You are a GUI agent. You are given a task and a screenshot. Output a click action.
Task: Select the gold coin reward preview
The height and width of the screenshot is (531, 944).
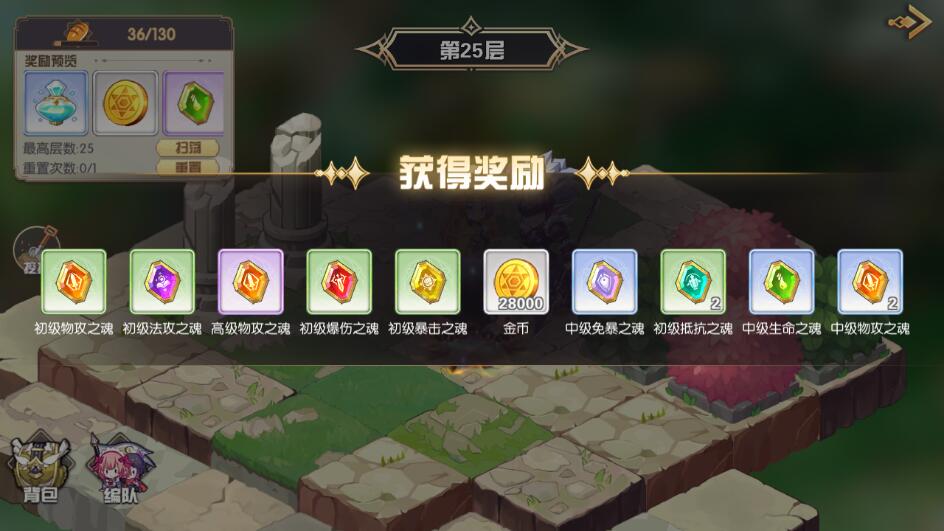click(125, 103)
